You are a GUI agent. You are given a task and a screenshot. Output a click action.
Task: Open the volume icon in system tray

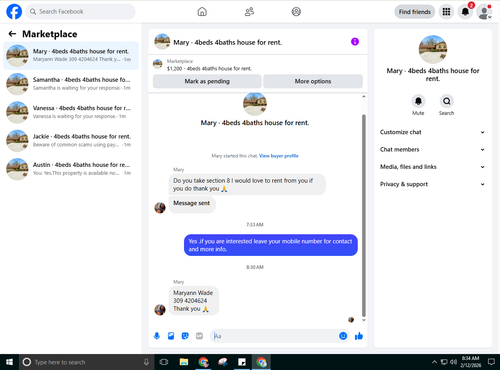tap(453, 362)
